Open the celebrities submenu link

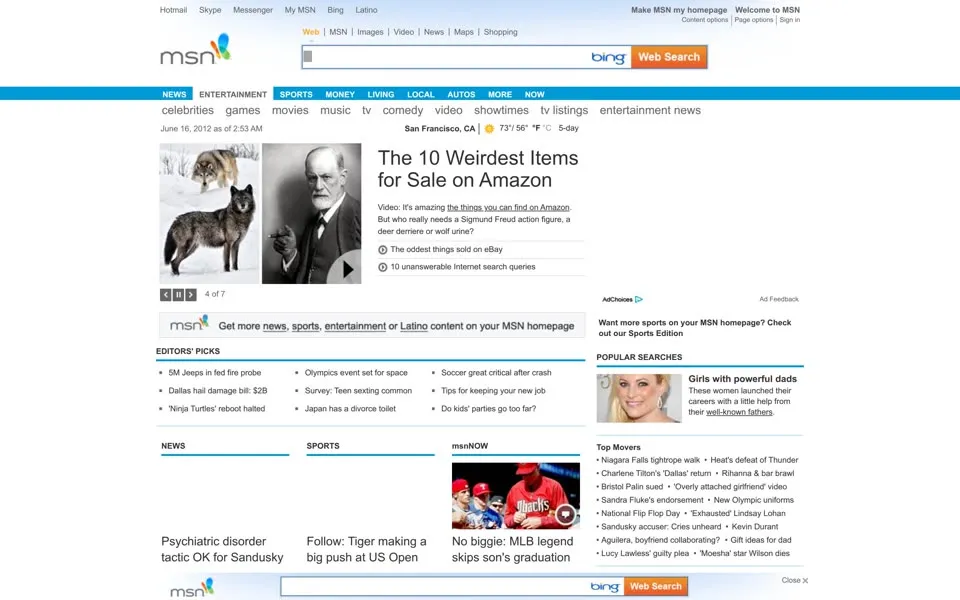pos(187,110)
